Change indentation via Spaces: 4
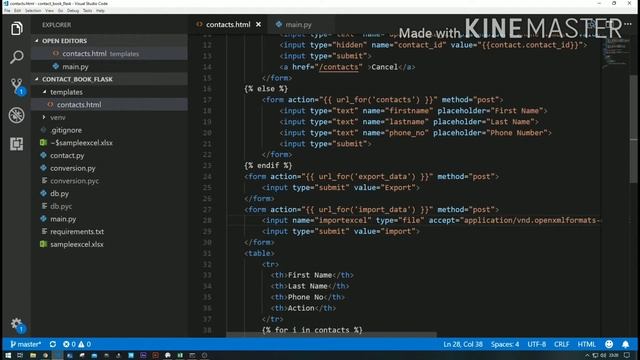The height and width of the screenshot is (360, 640). tap(505, 344)
